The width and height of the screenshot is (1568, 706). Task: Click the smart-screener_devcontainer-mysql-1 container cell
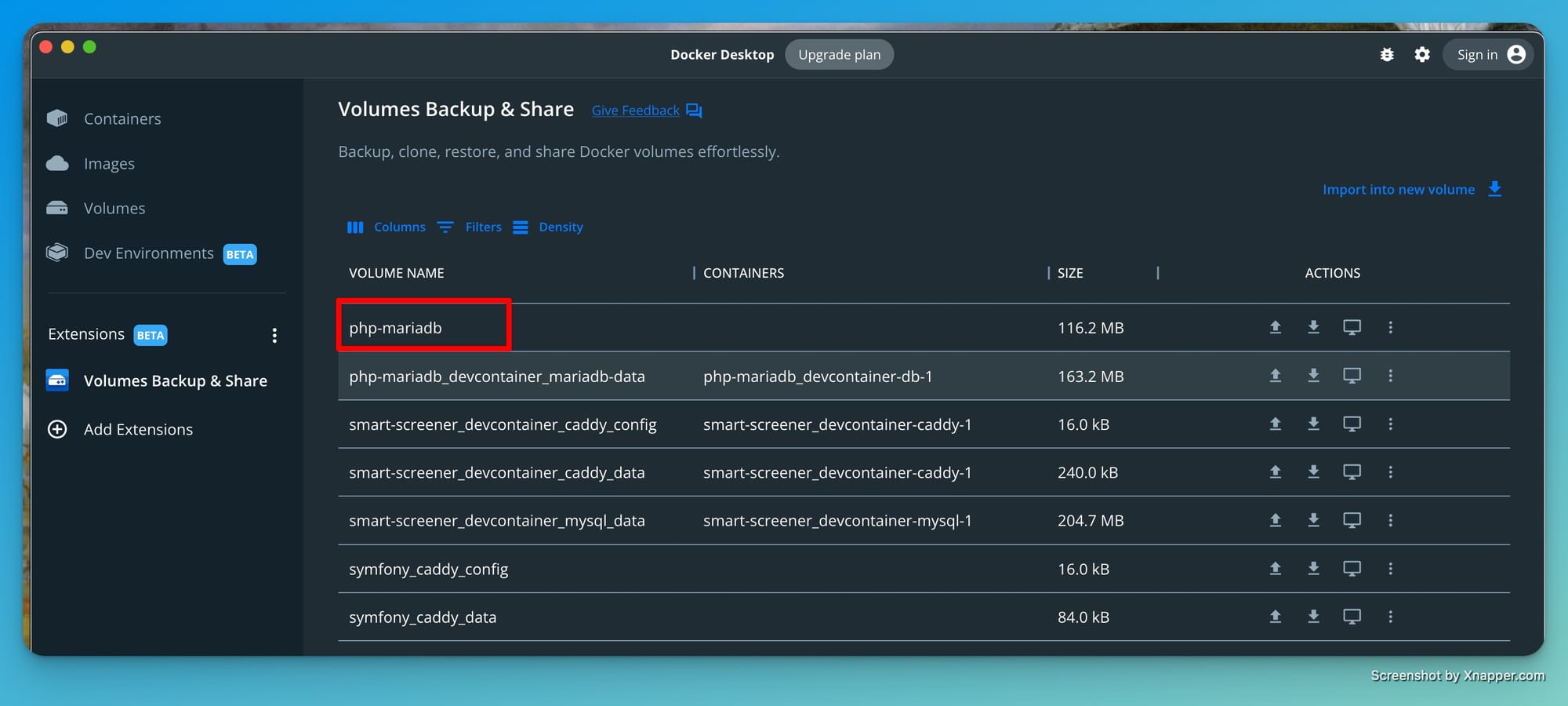pos(837,521)
